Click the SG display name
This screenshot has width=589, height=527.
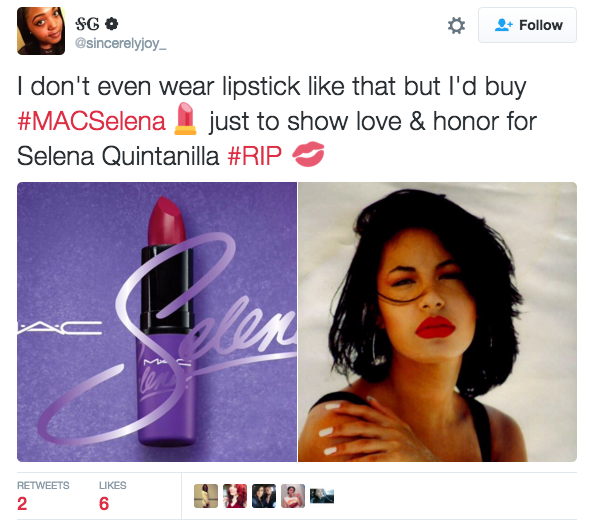point(88,24)
